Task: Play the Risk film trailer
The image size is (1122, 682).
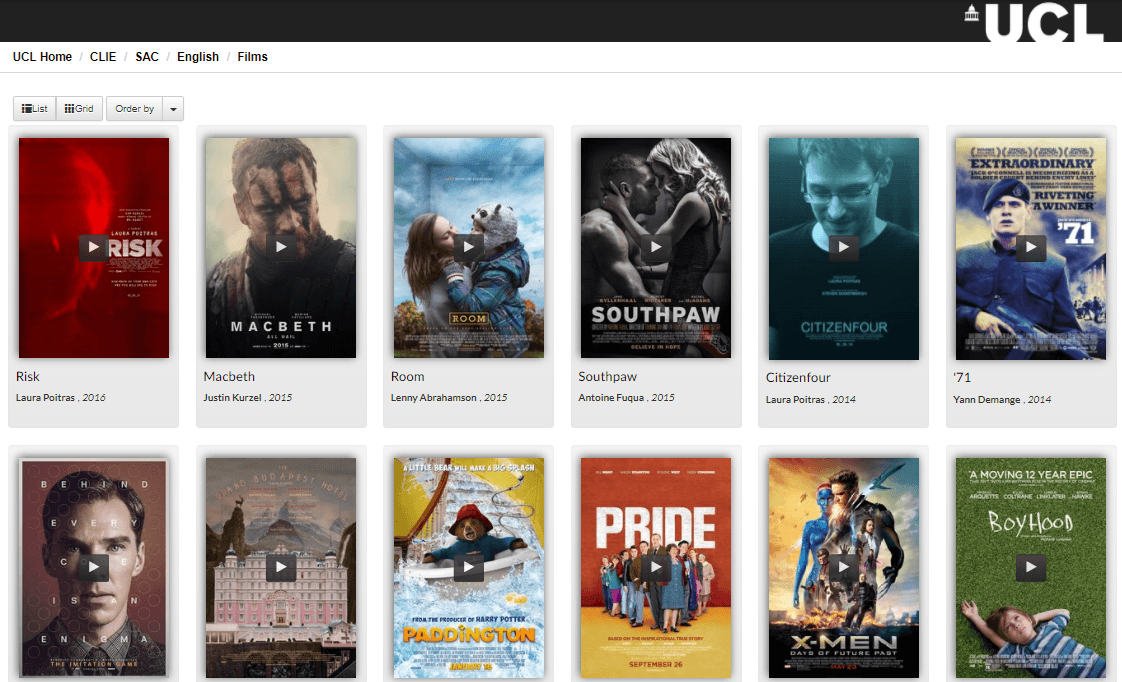Action: [x=94, y=248]
